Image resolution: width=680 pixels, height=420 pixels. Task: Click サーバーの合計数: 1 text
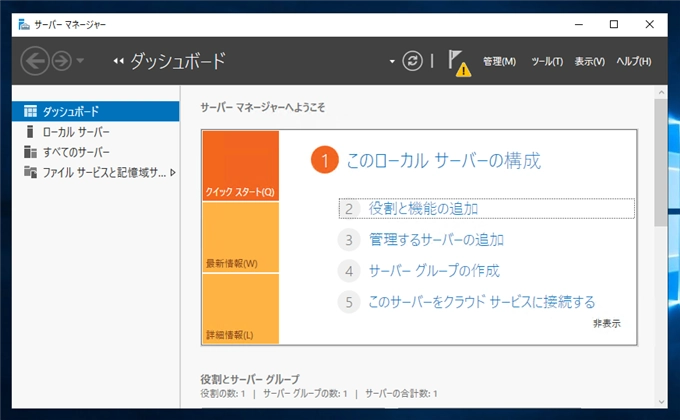click(x=401, y=394)
